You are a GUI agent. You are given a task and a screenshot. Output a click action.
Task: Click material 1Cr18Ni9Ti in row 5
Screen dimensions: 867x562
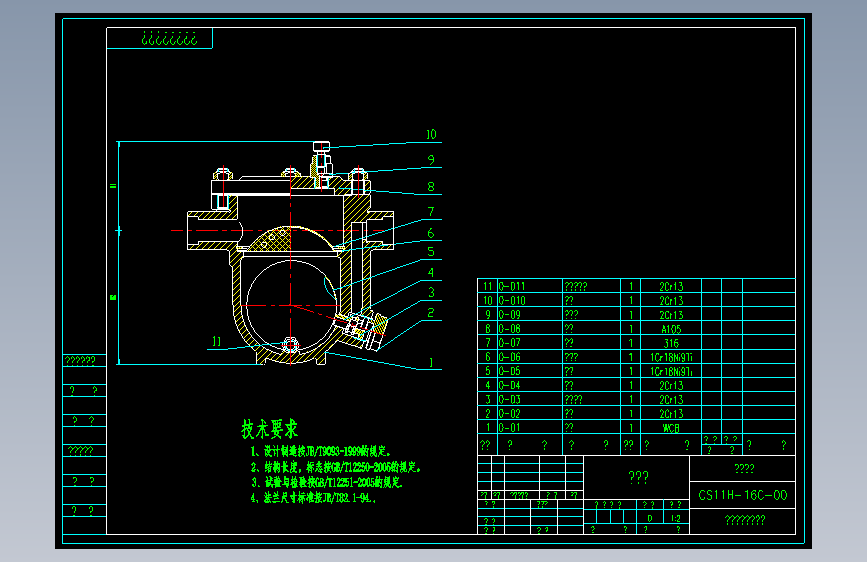point(671,371)
